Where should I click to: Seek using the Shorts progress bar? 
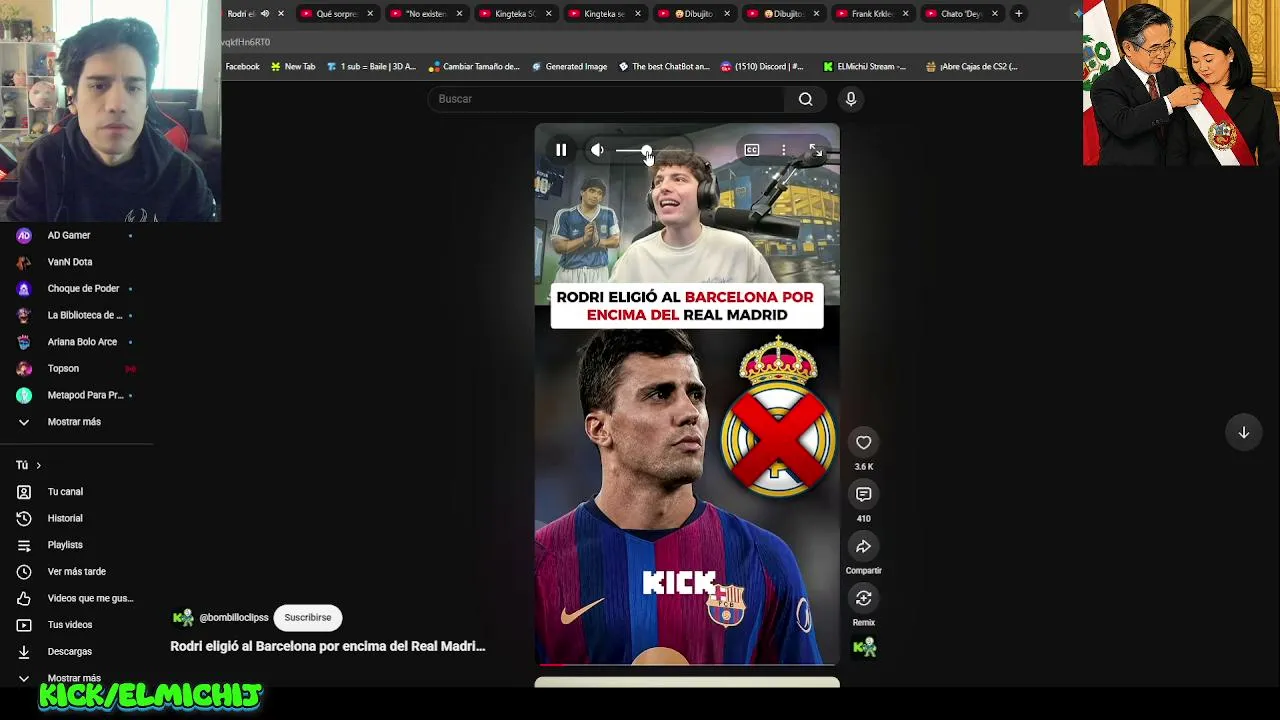tap(687, 664)
